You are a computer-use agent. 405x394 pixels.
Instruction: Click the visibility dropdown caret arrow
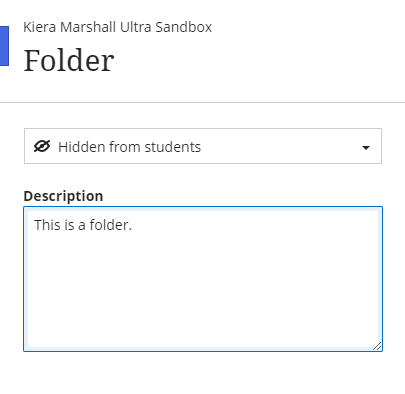point(366,147)
